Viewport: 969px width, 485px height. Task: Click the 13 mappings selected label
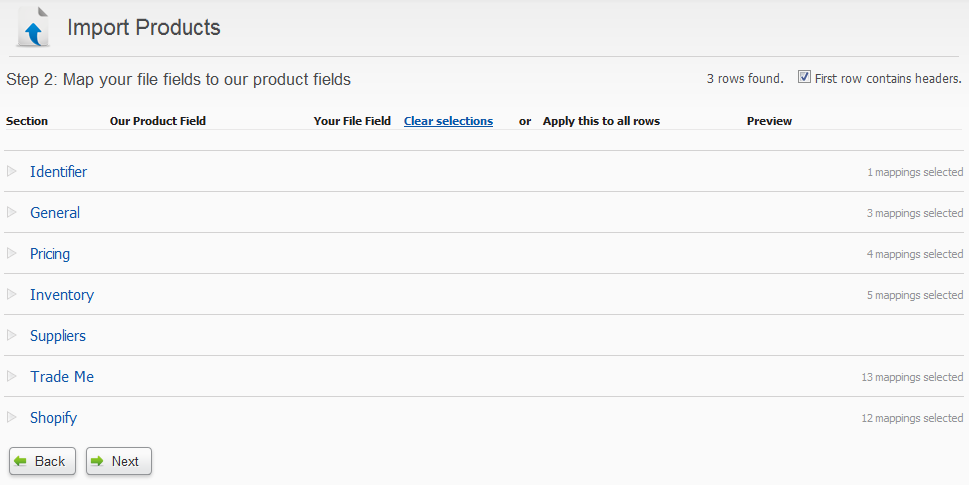[912, 377]
